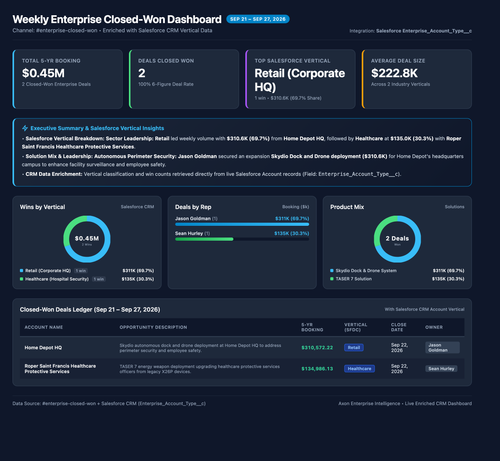The width and height of the screenshot is (500, 461).
Task: Click $135K (30.3%) in the Wins by Vertical legend
Action: tap(138, 279)
